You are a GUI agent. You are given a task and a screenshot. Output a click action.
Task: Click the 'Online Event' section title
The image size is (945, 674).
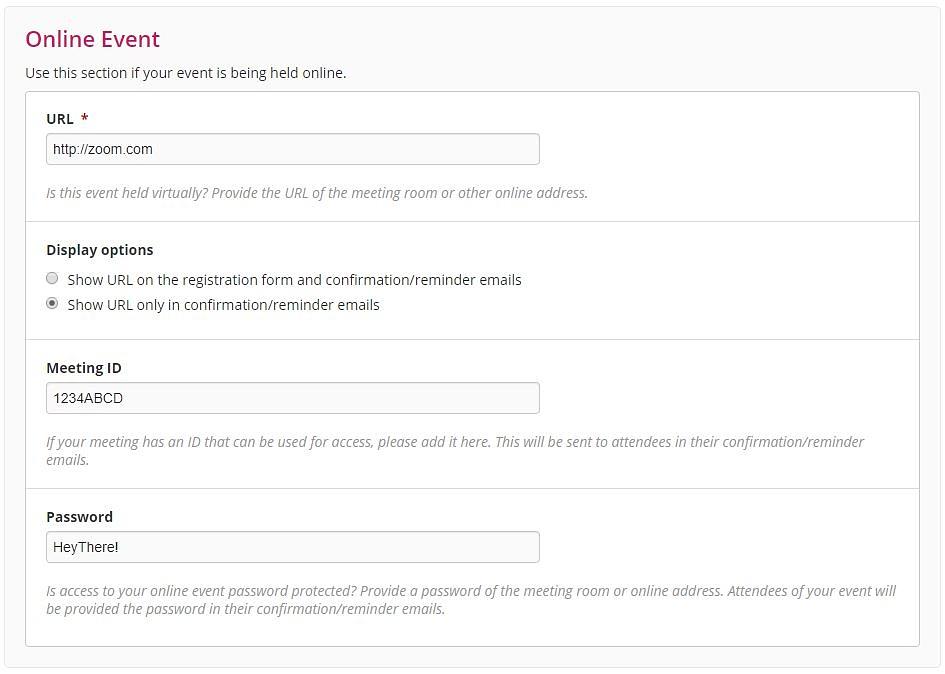pyautogui.click(x=93, y=39)
